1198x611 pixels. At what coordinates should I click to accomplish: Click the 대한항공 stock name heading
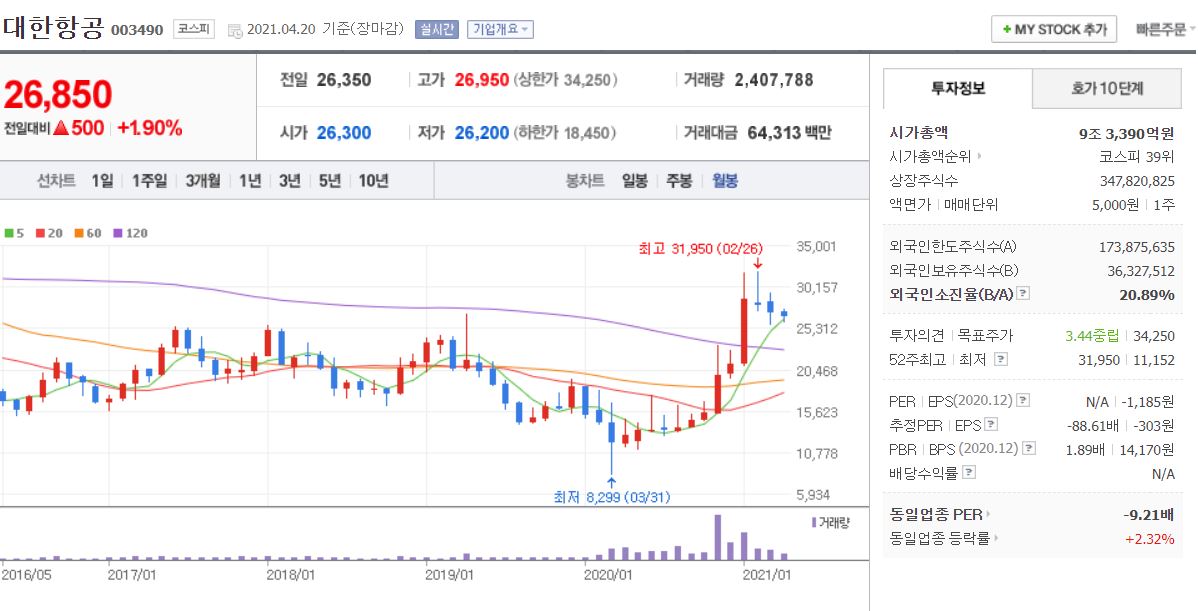[x=53, y=28]
